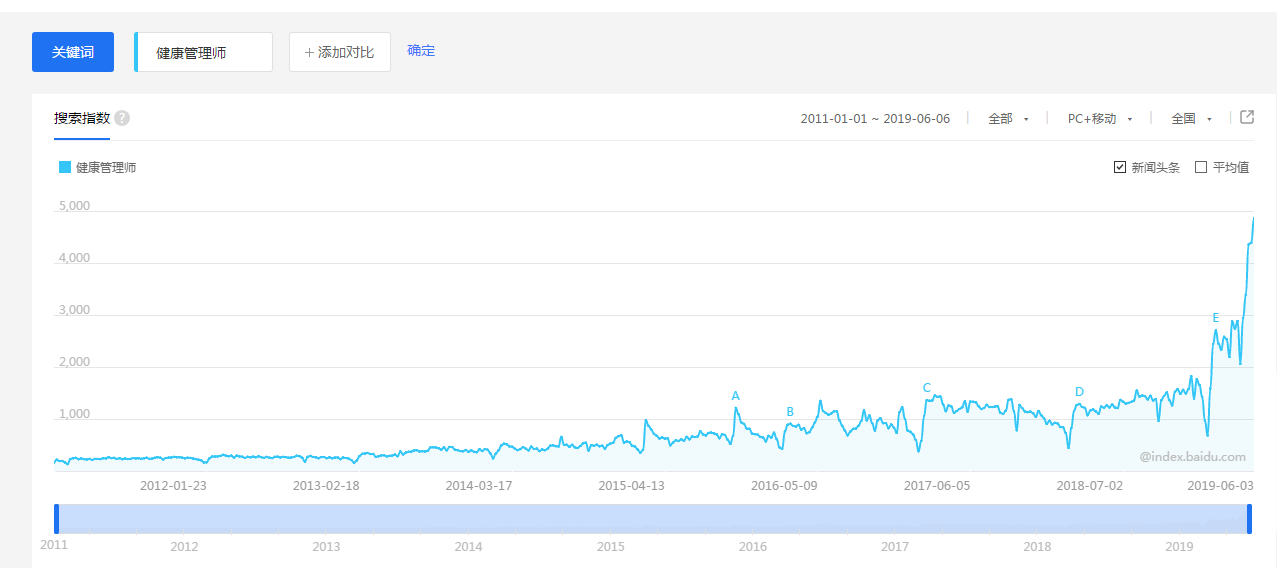Click the help question mark beside 搜索指数
The height and width of the screenshot is (568, 1277).
122,118
